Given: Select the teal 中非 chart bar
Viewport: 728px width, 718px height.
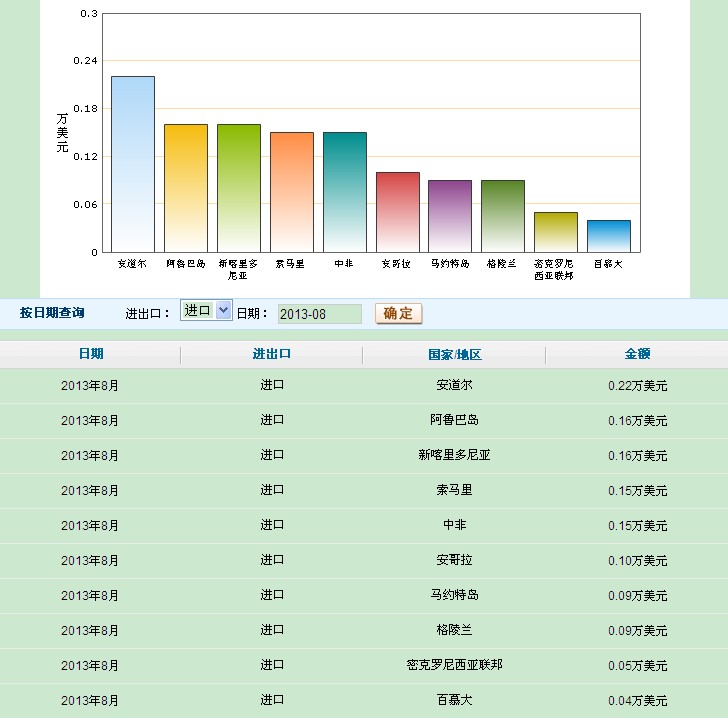Looking at the screenshot, I should click(x=344, y=192).
